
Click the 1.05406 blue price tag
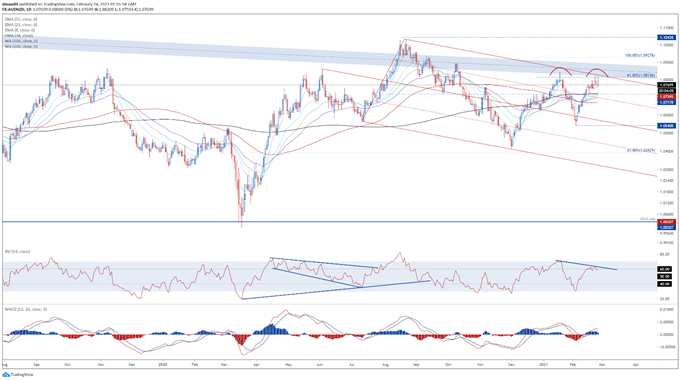[x=666, y=125]
